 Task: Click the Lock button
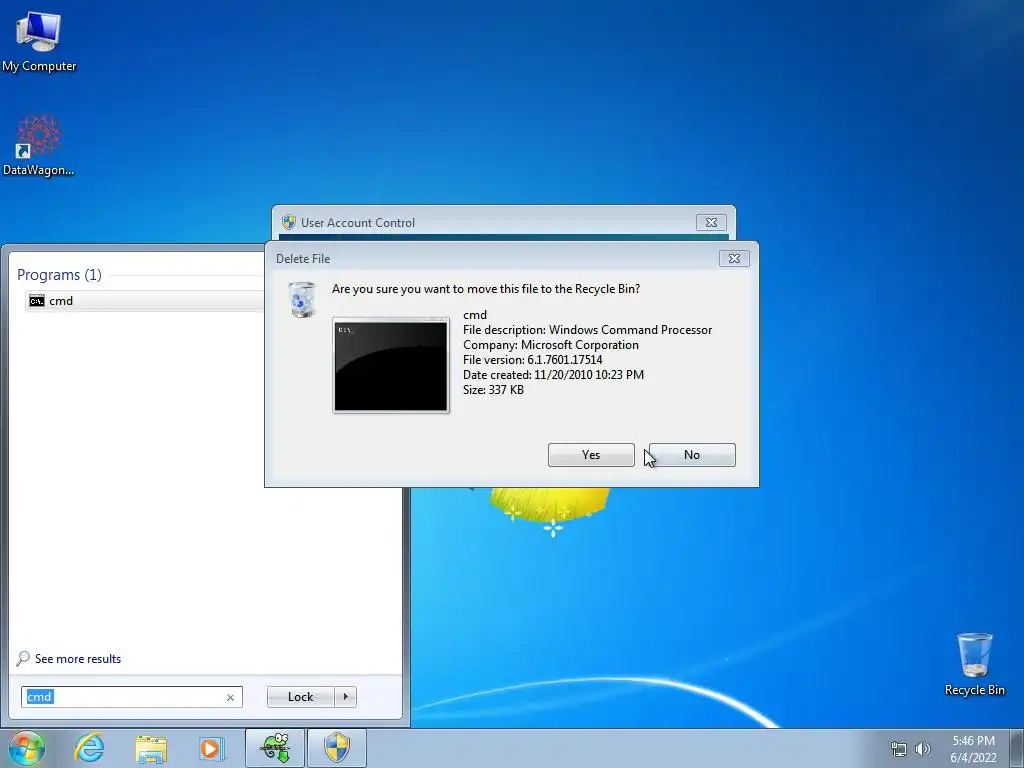pos(300,697)
